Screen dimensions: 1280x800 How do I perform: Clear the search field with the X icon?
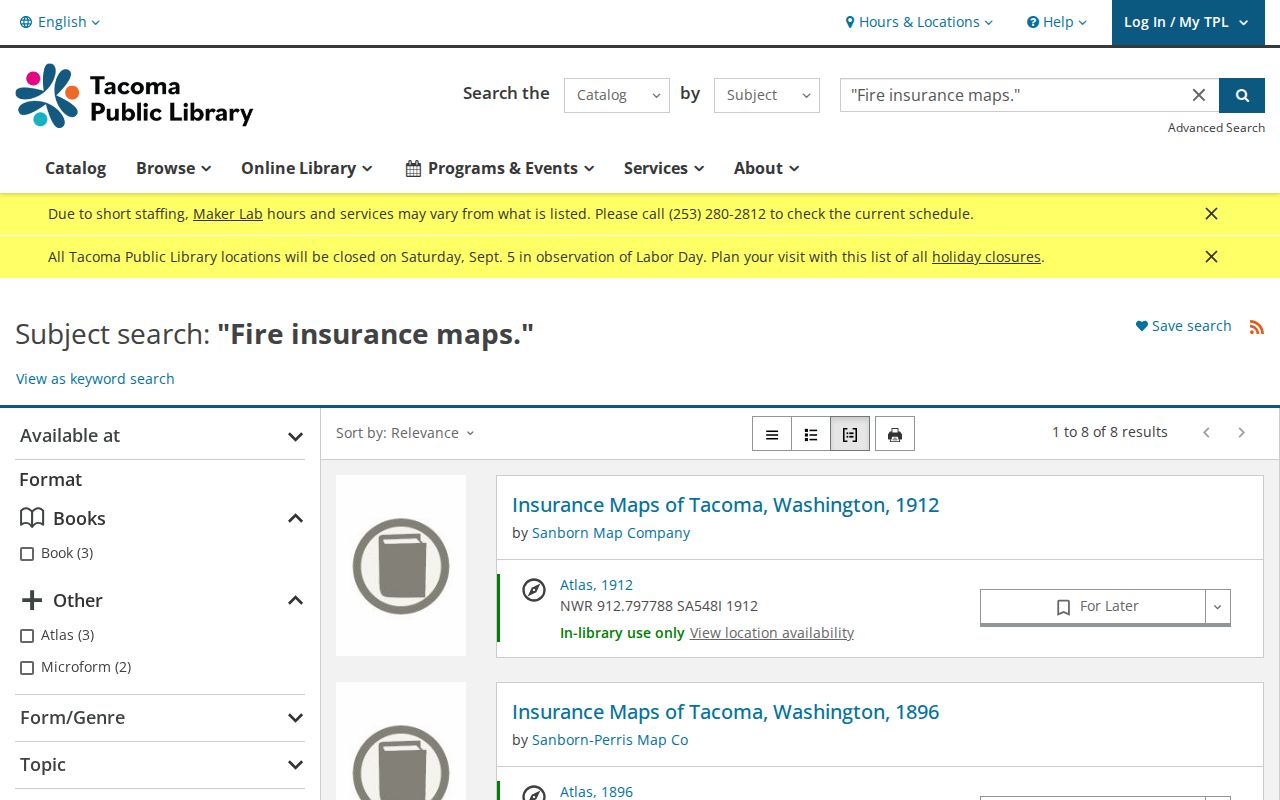tap(1199, 95)
